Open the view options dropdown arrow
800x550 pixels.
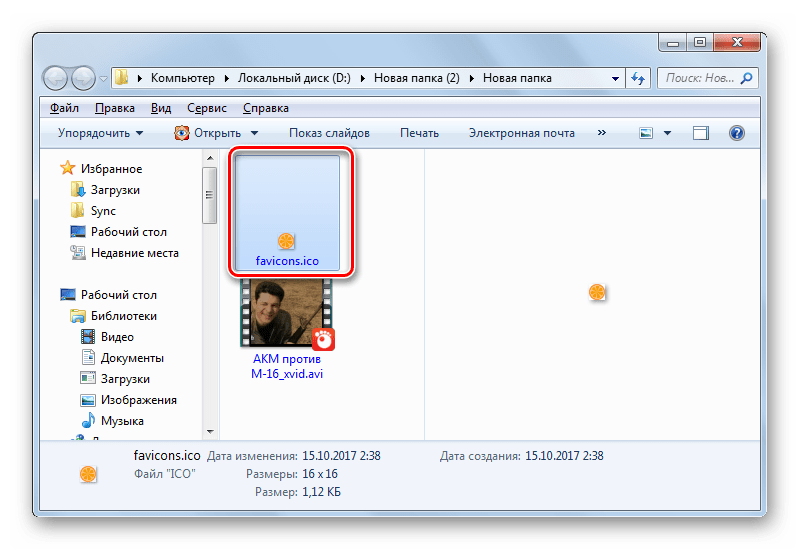tap(667, 133)
